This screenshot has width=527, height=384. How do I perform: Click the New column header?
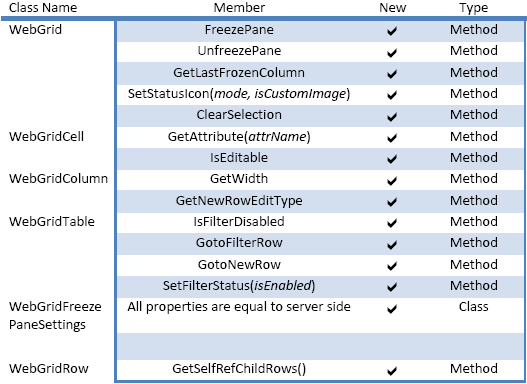click(392, 8)
